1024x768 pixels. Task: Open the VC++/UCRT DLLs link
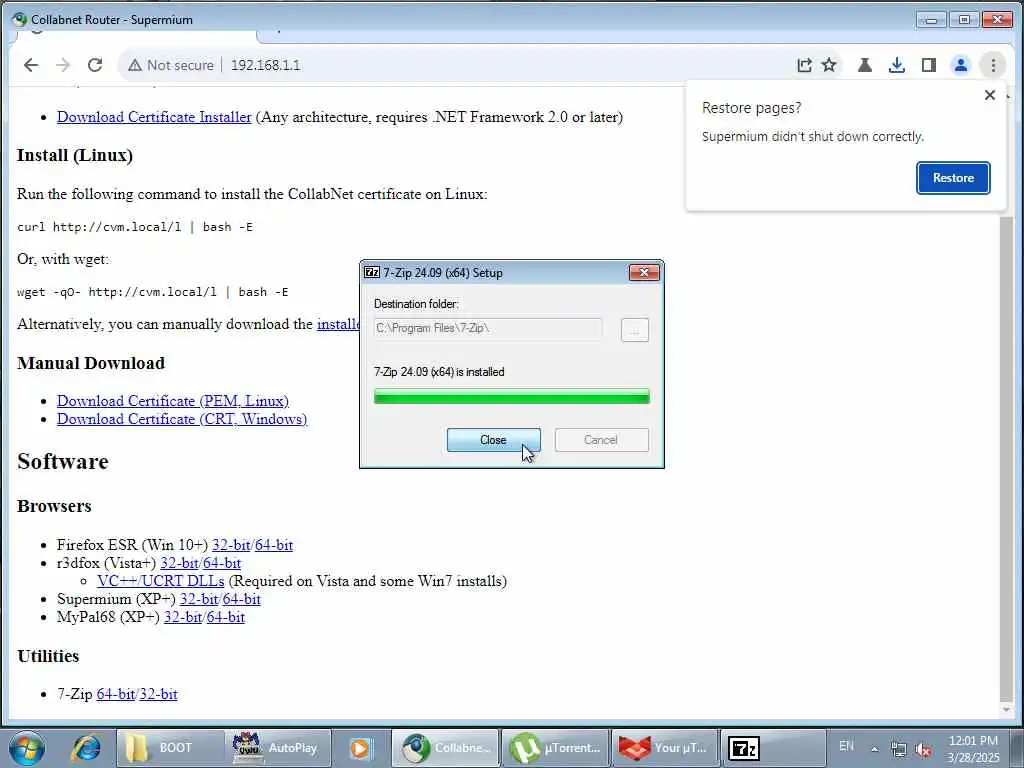click(161, 581)
